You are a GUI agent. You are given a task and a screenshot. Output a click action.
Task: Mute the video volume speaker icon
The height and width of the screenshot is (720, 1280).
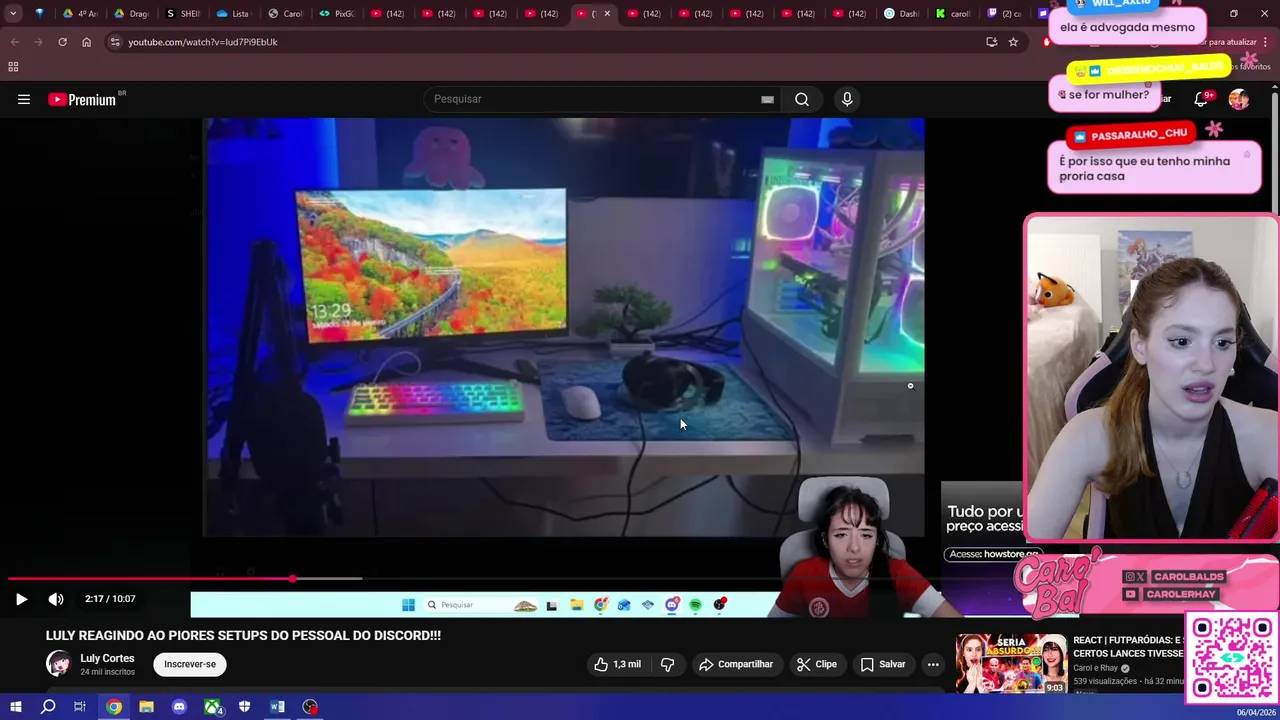(x=56, y=599)
